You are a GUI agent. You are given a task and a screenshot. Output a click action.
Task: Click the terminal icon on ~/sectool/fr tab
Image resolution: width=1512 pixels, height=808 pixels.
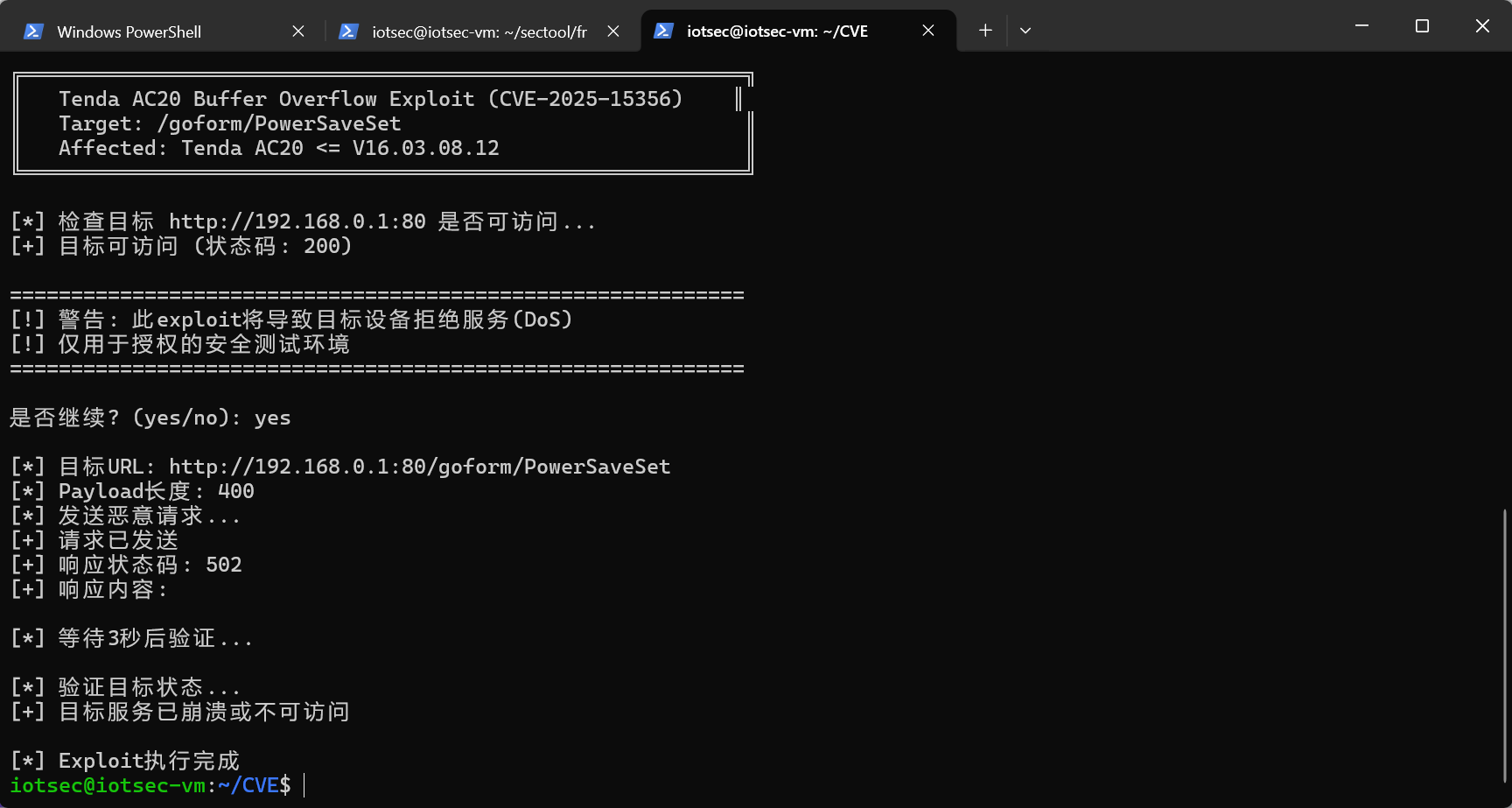tap(348, 32)
